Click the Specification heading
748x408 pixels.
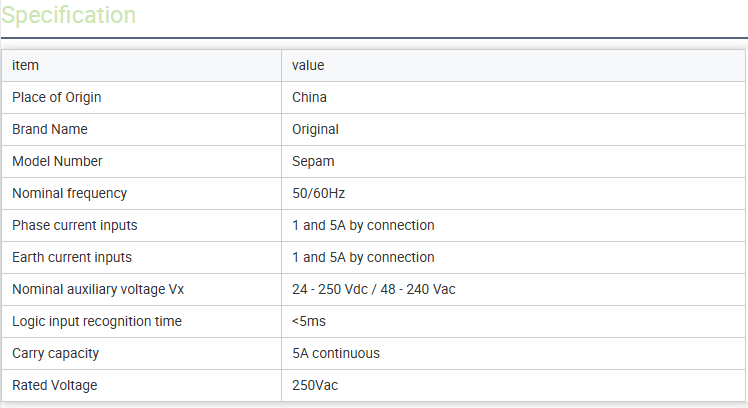click(x=69, y=15)
